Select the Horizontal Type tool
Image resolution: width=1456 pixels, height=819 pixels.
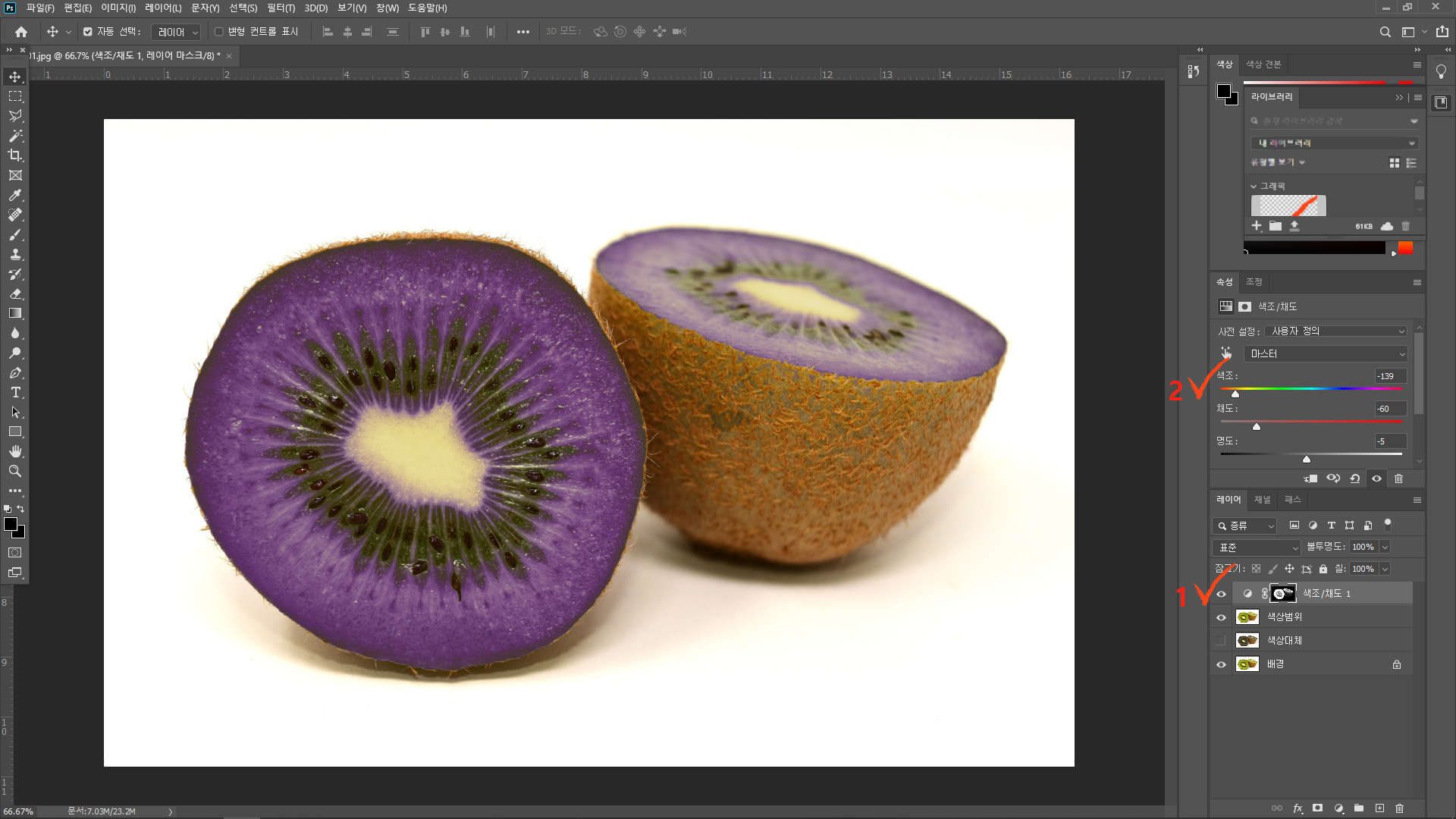click(x=15, y=392)
